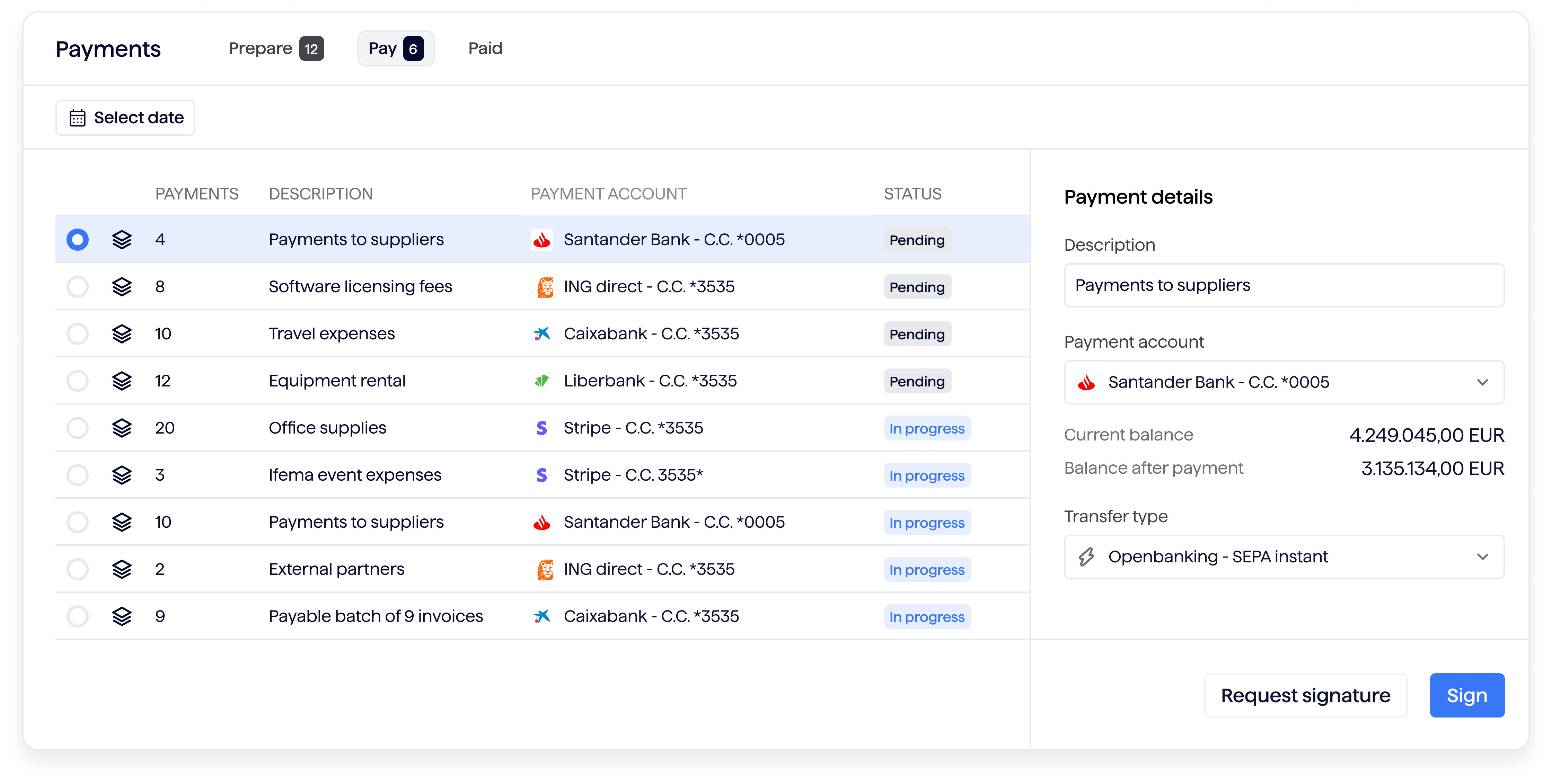
Task: Click 'Travel expenses' description text
Action: pyautogui.click(x=332, y=333)
